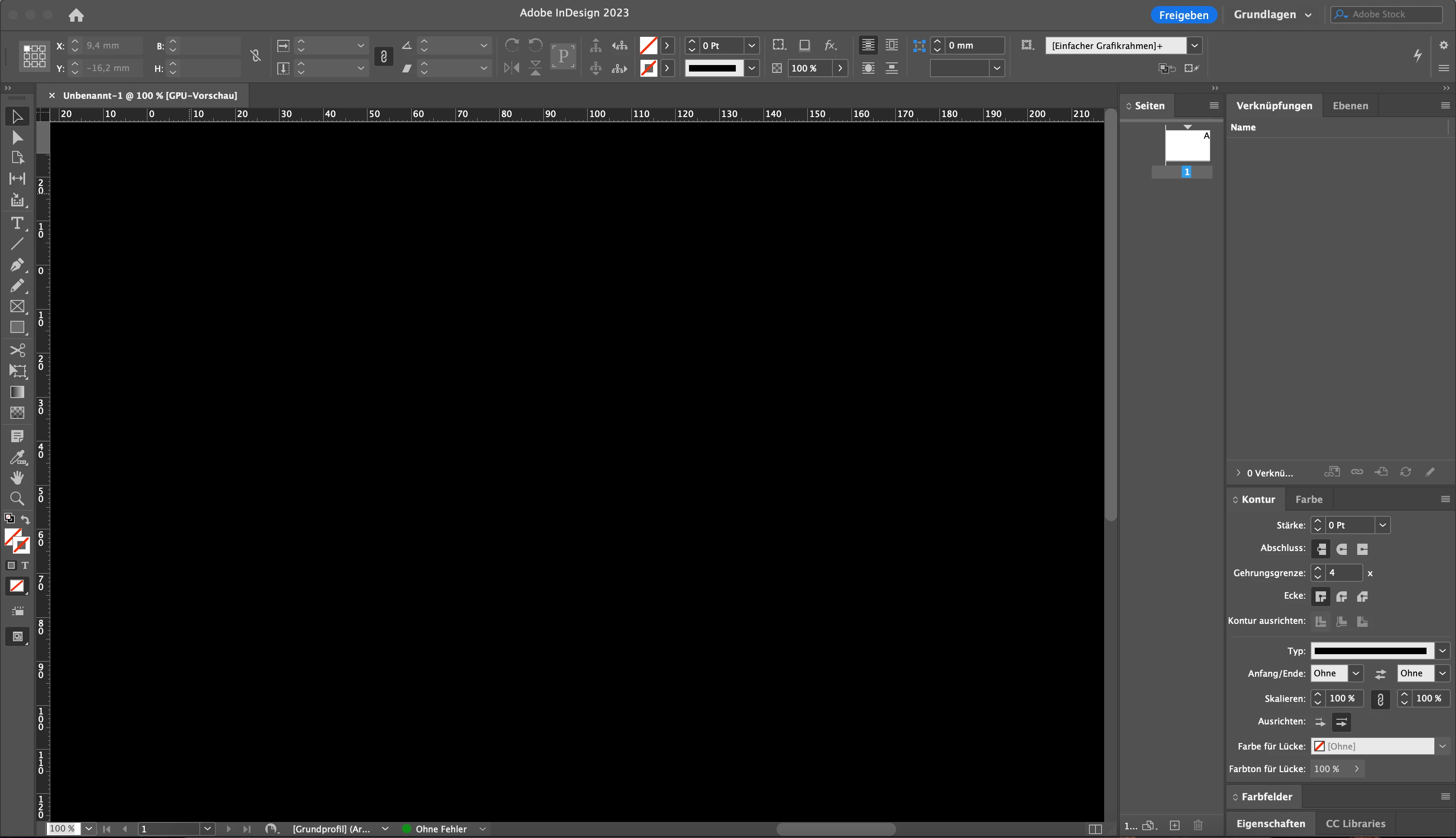Select the Zoom tool in toolbar
1456x838 pixels.
(17, 499)
